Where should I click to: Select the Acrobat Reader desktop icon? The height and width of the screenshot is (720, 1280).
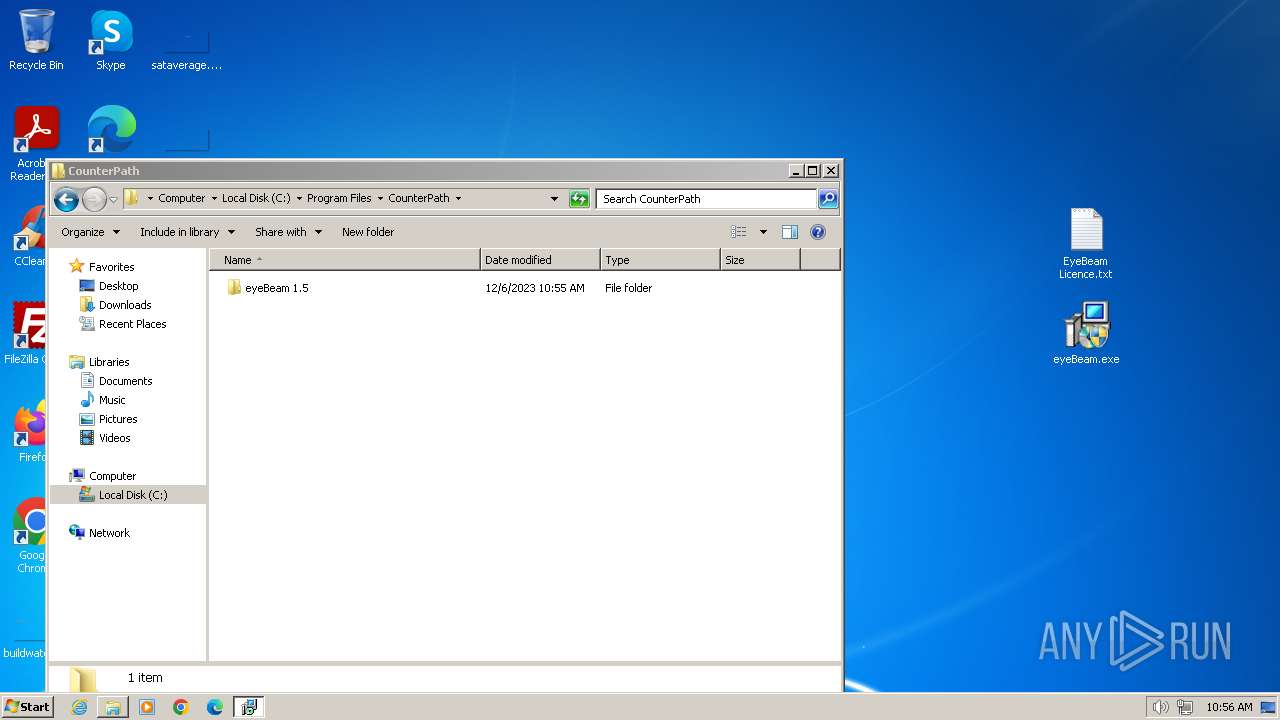(x=30, y=143)
